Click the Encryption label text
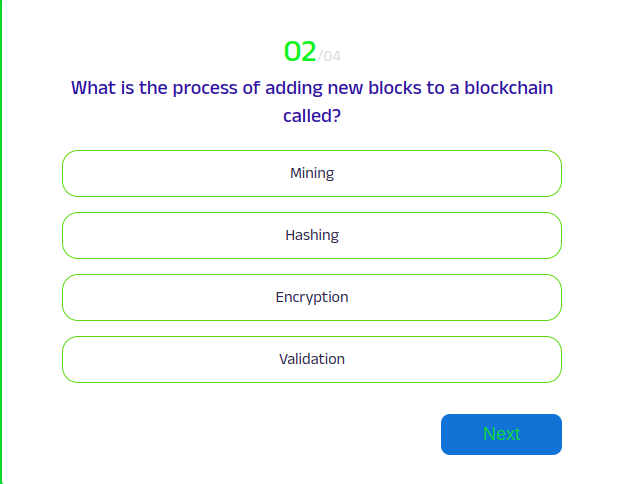This screenshot has width=619, height=484. pyautogui.click(x=312, y=297)
